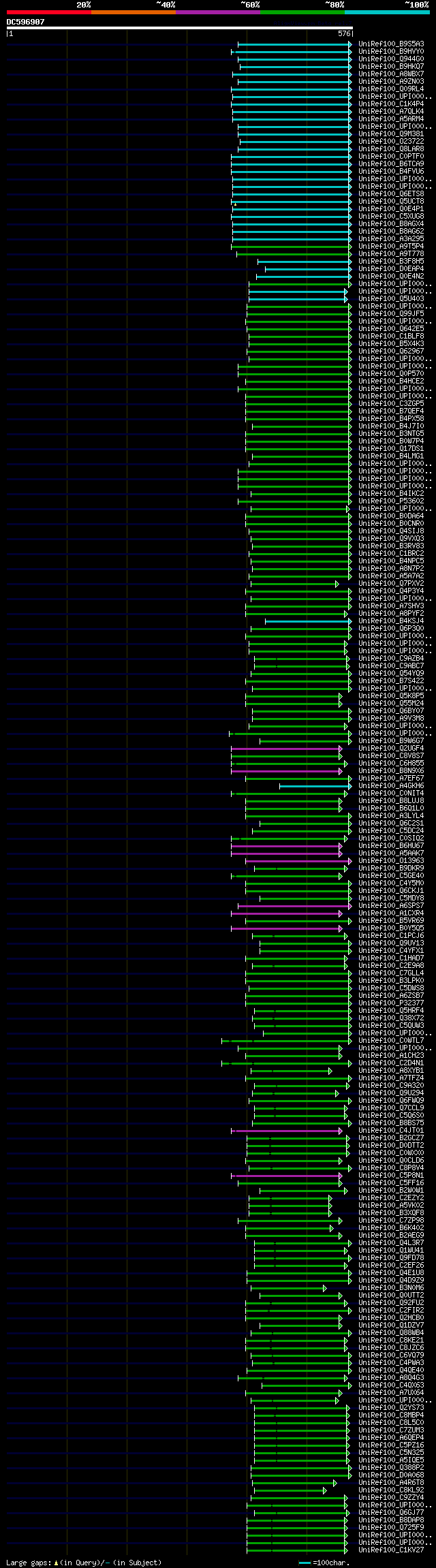Open the hit UniRef100_Q944G0

tap(391, 59)
